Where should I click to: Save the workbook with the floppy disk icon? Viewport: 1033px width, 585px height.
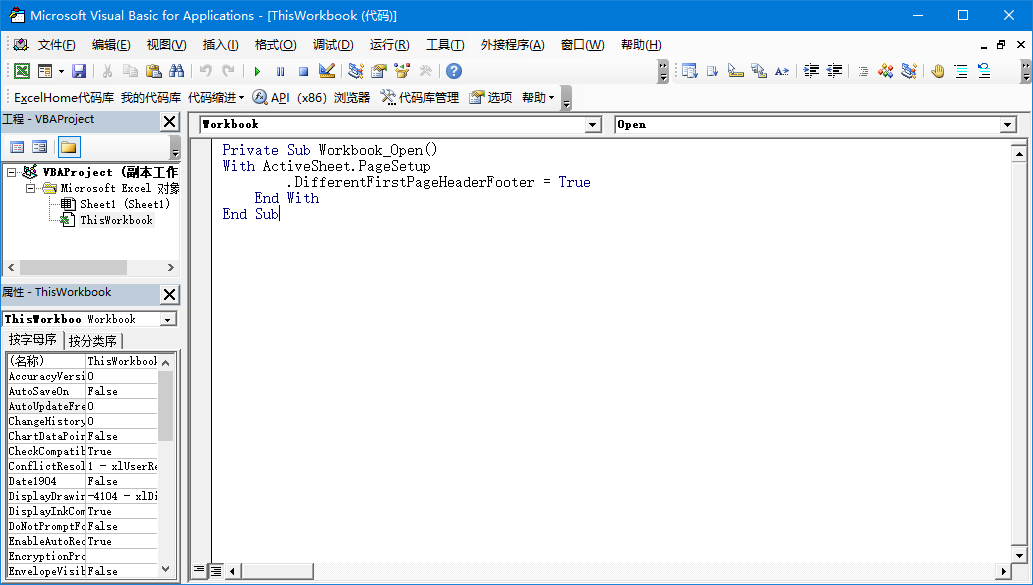click(x=79, y=71)
